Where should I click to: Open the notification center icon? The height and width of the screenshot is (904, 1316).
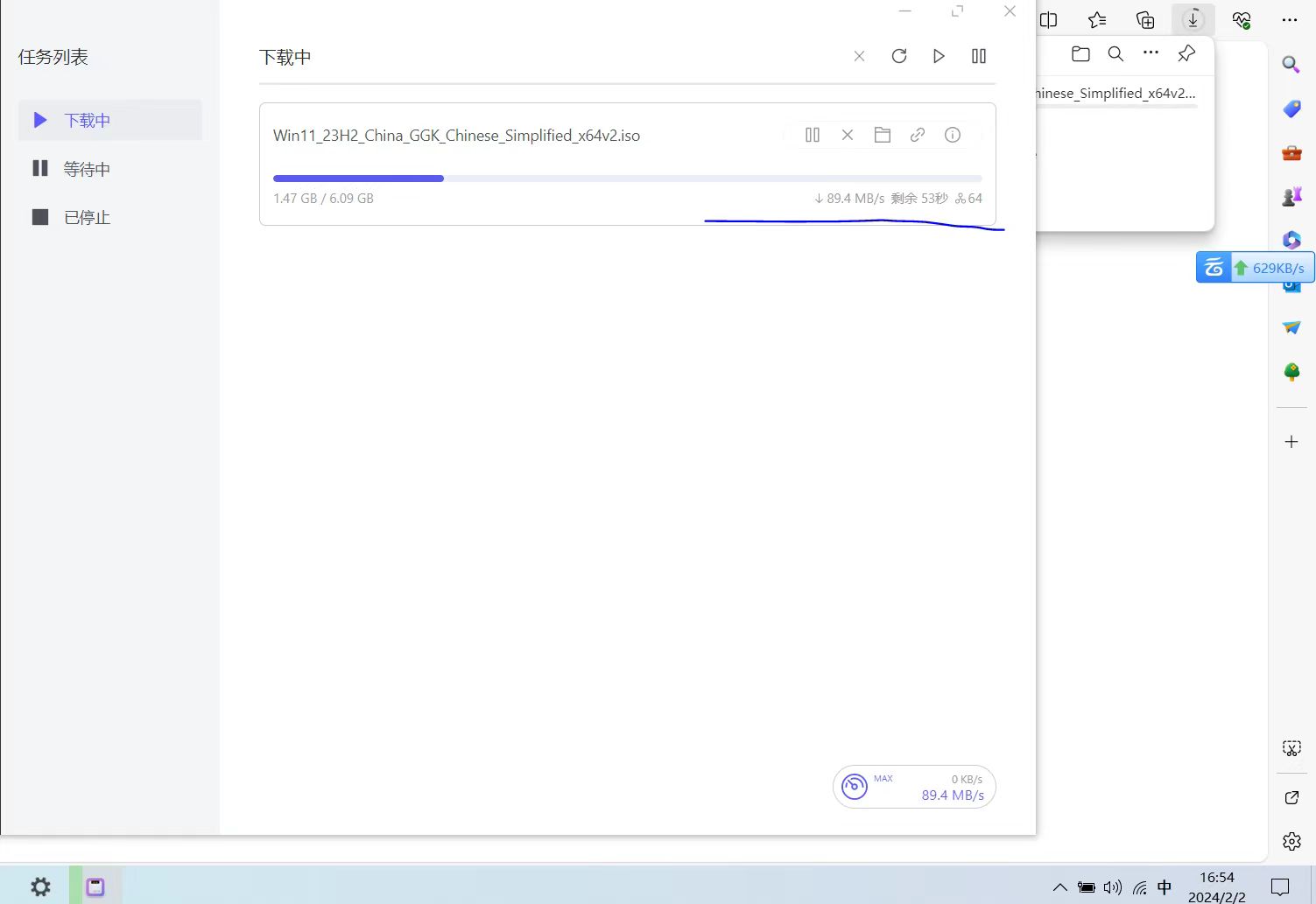point(1280,887)
